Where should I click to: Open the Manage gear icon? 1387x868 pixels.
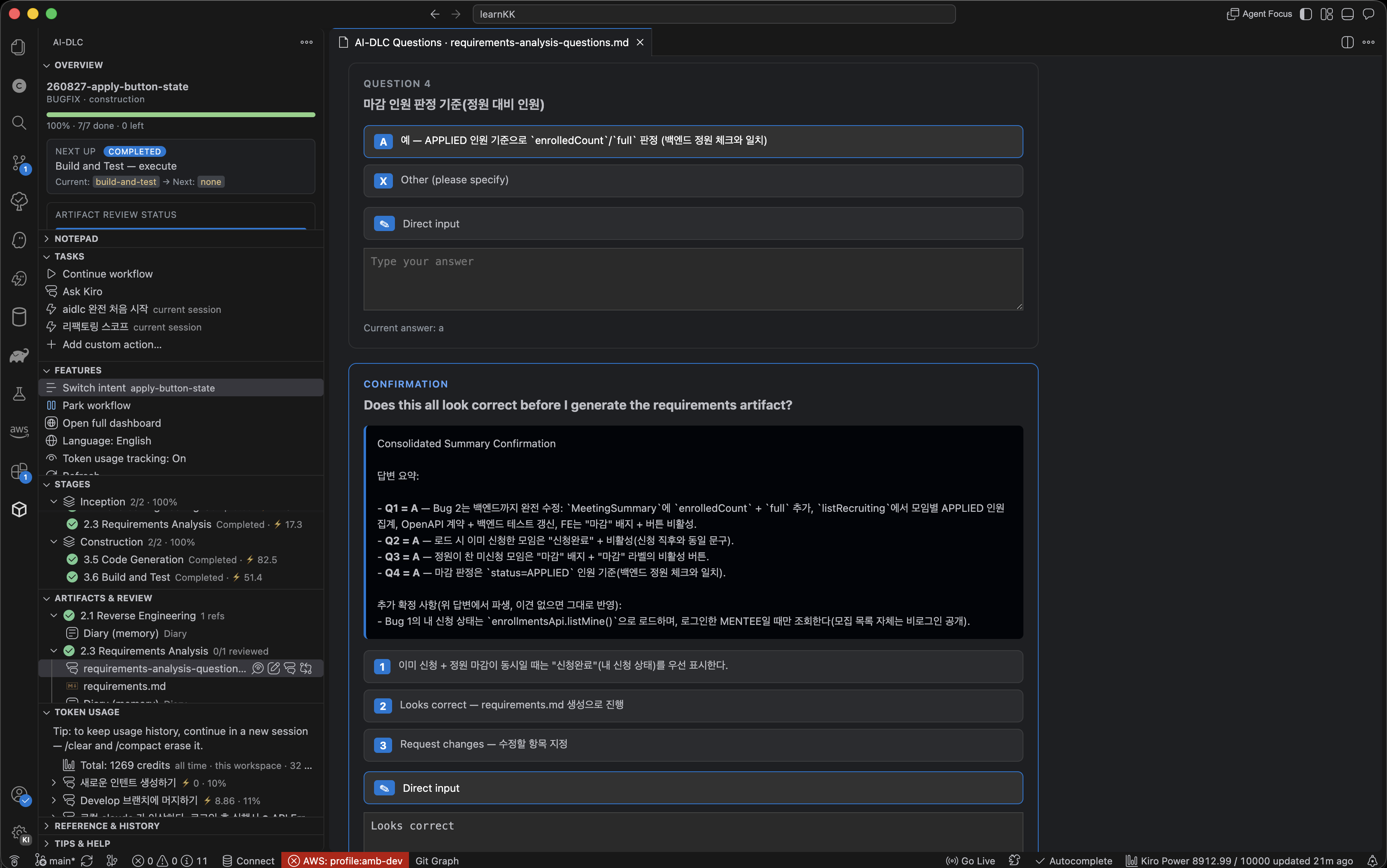click(20, 834)
